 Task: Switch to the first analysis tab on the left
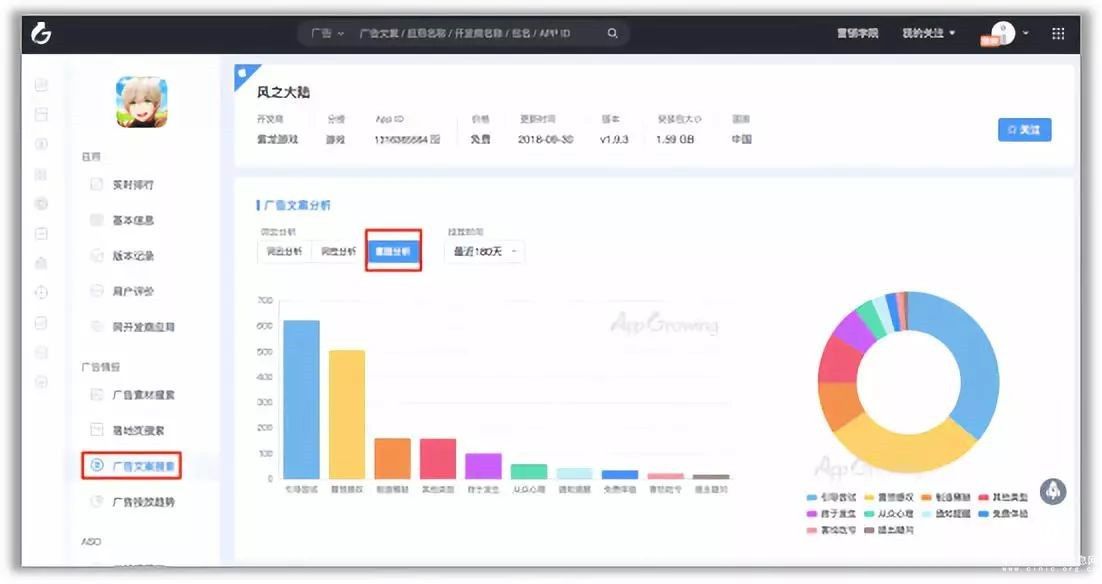tap(284, 251)
